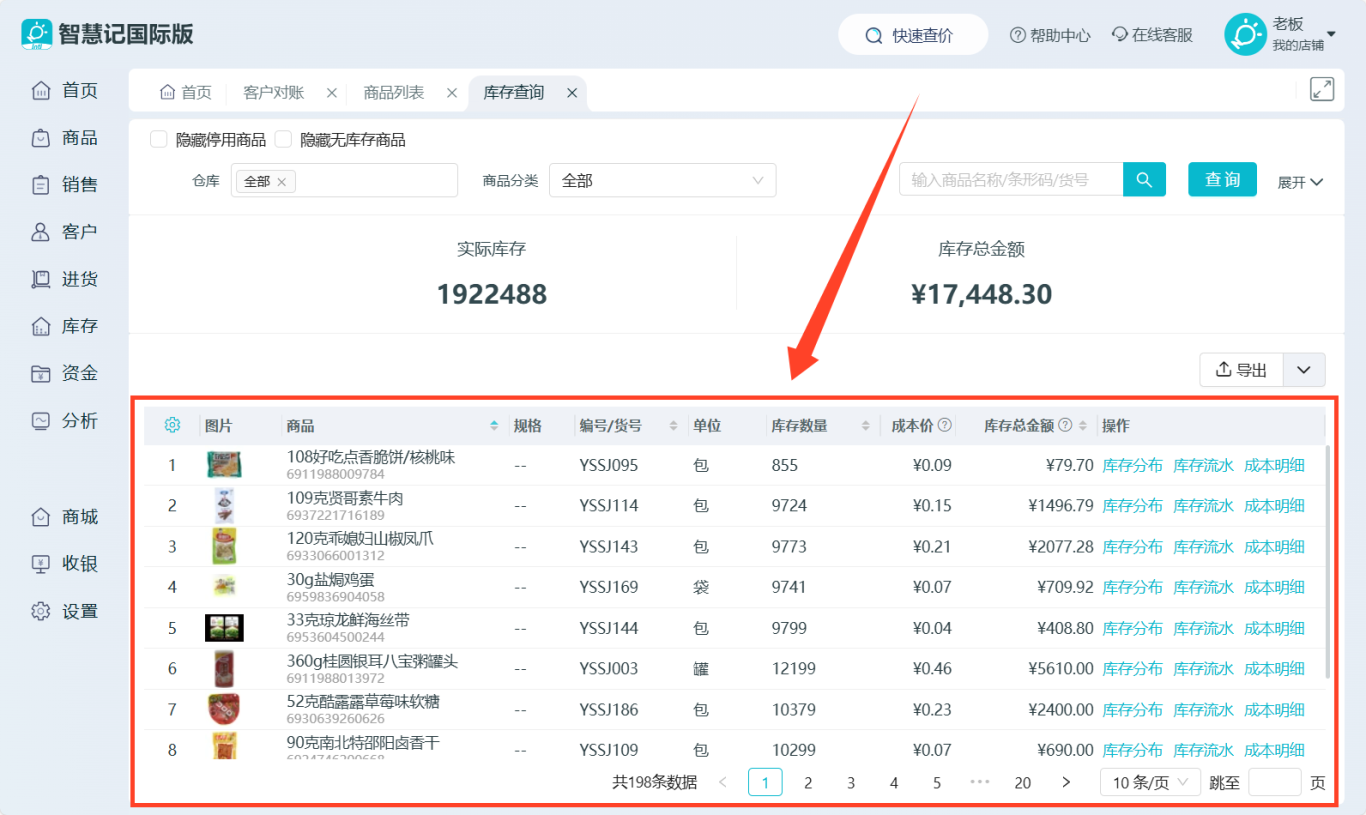
Task: Open 快速查价 quick price search
Action: (x=912, y=35)
